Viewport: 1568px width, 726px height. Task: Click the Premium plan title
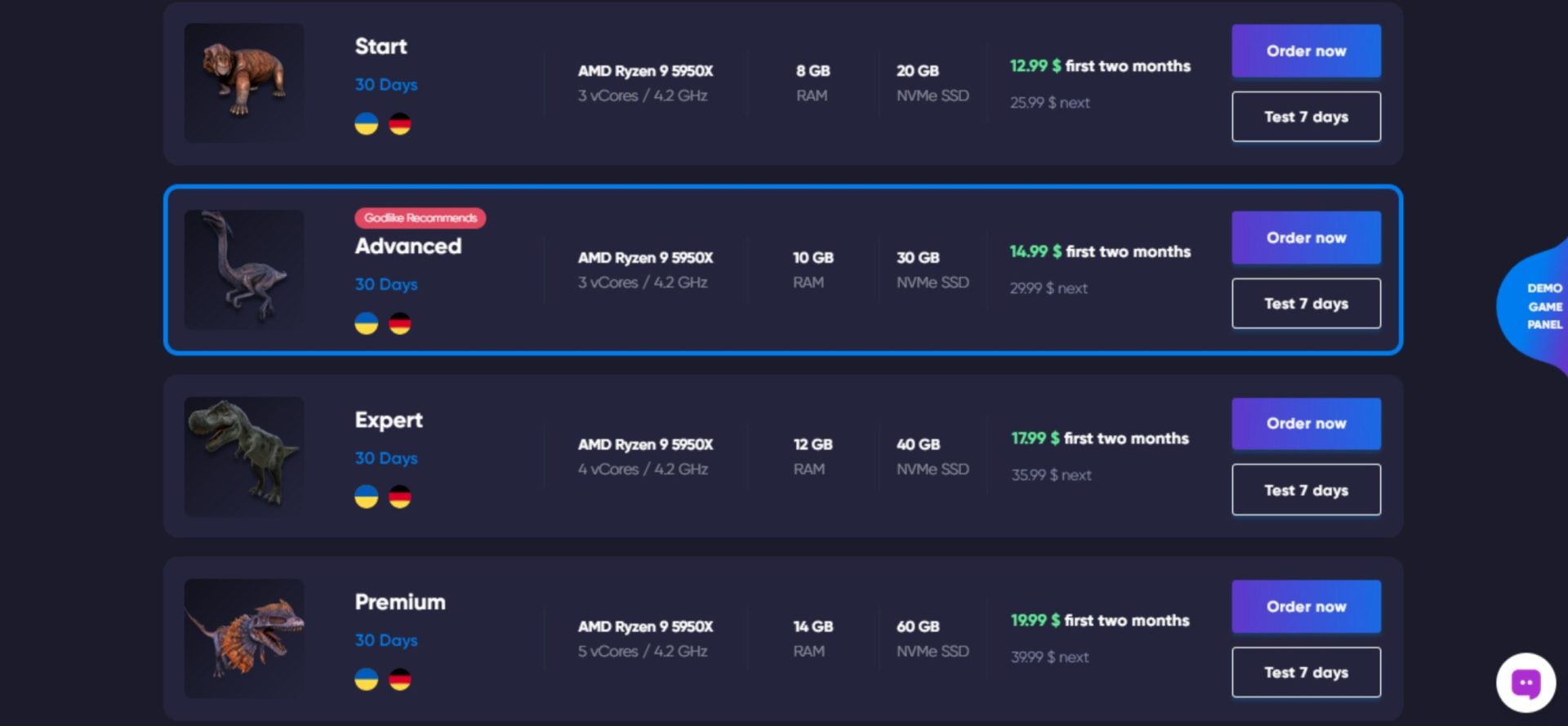click(x=400, y=602)
